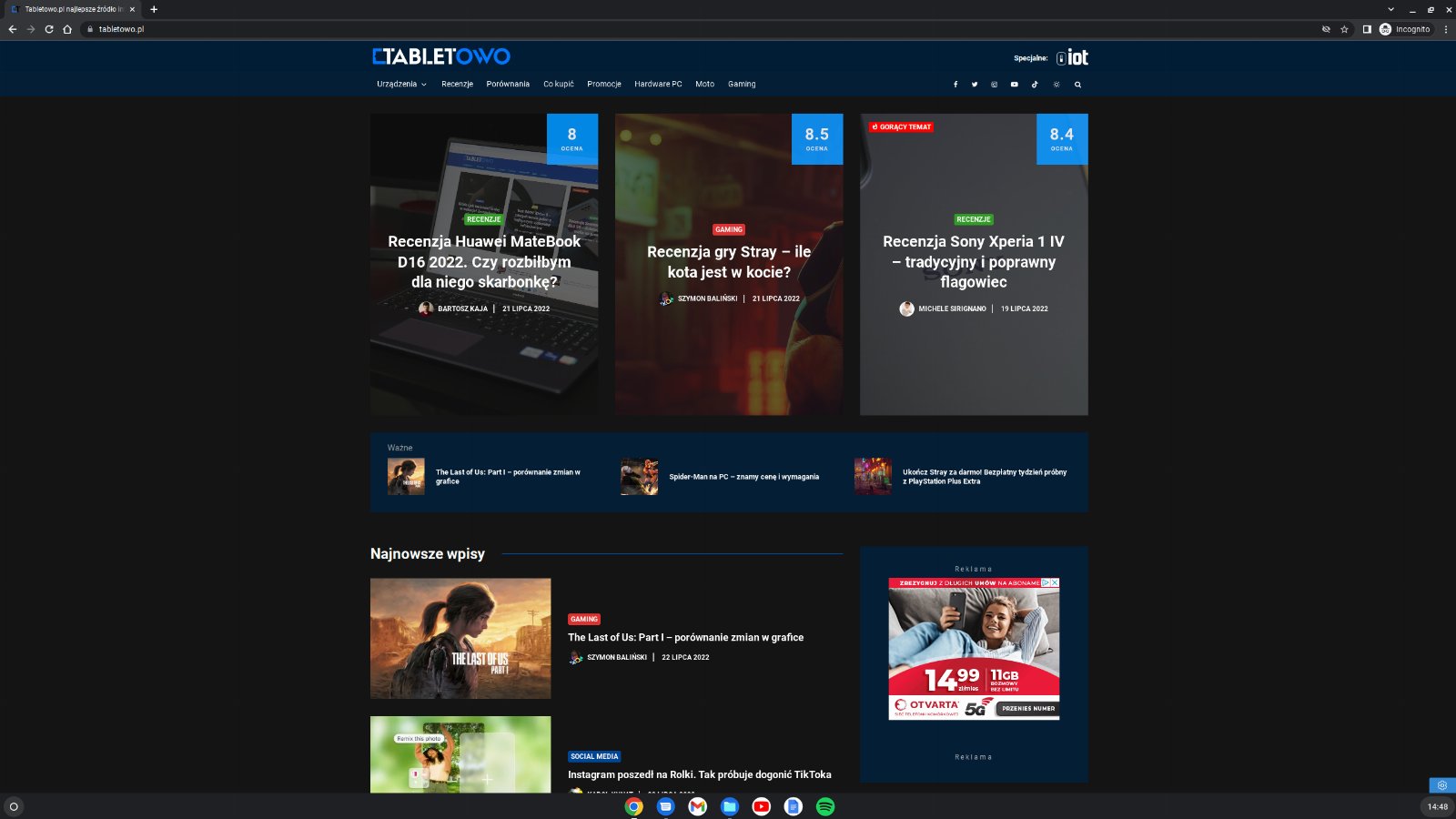Open Chrome from the shelf
This screenshot has height=819, width=1456.
(x=634, y=806)
